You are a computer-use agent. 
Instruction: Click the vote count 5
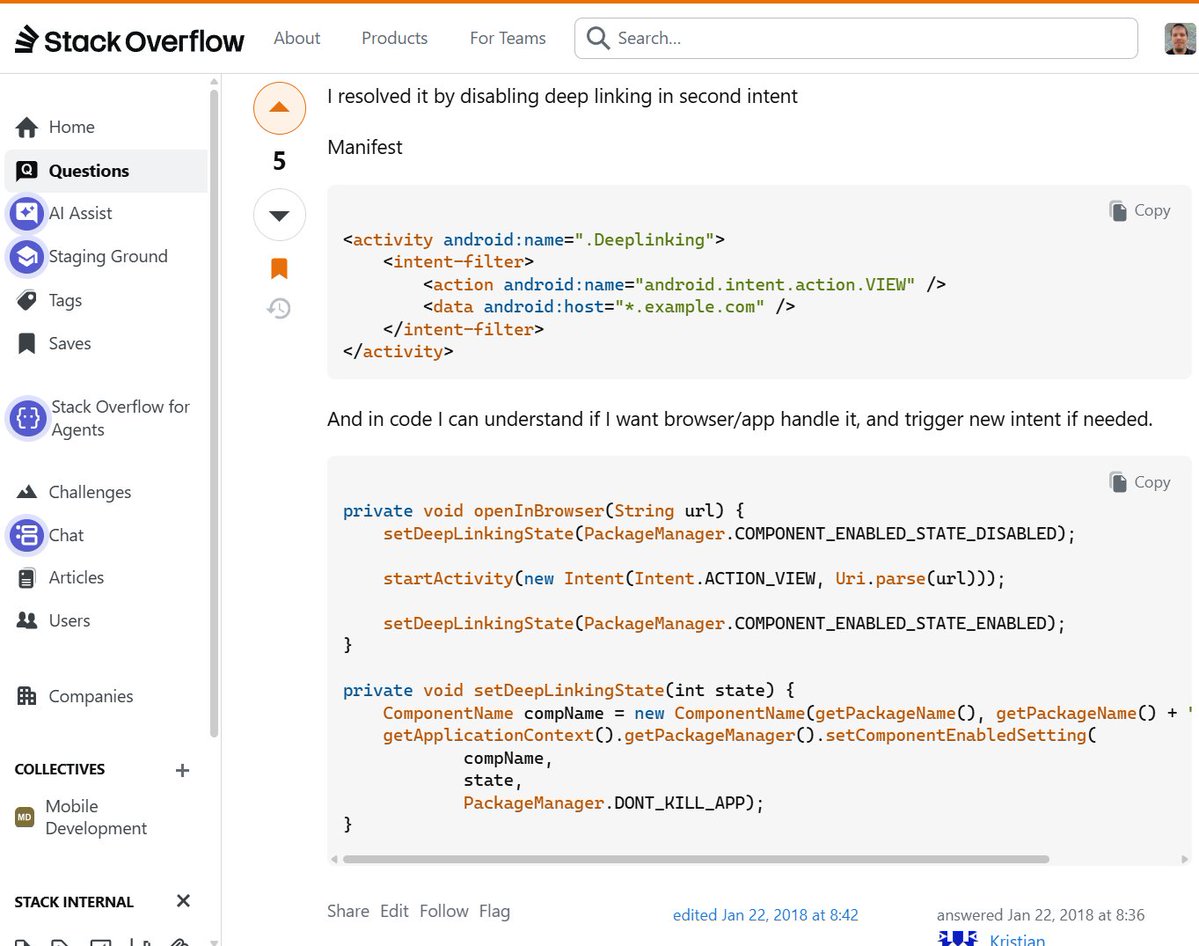pyautogui.click(x=279, y=161)
